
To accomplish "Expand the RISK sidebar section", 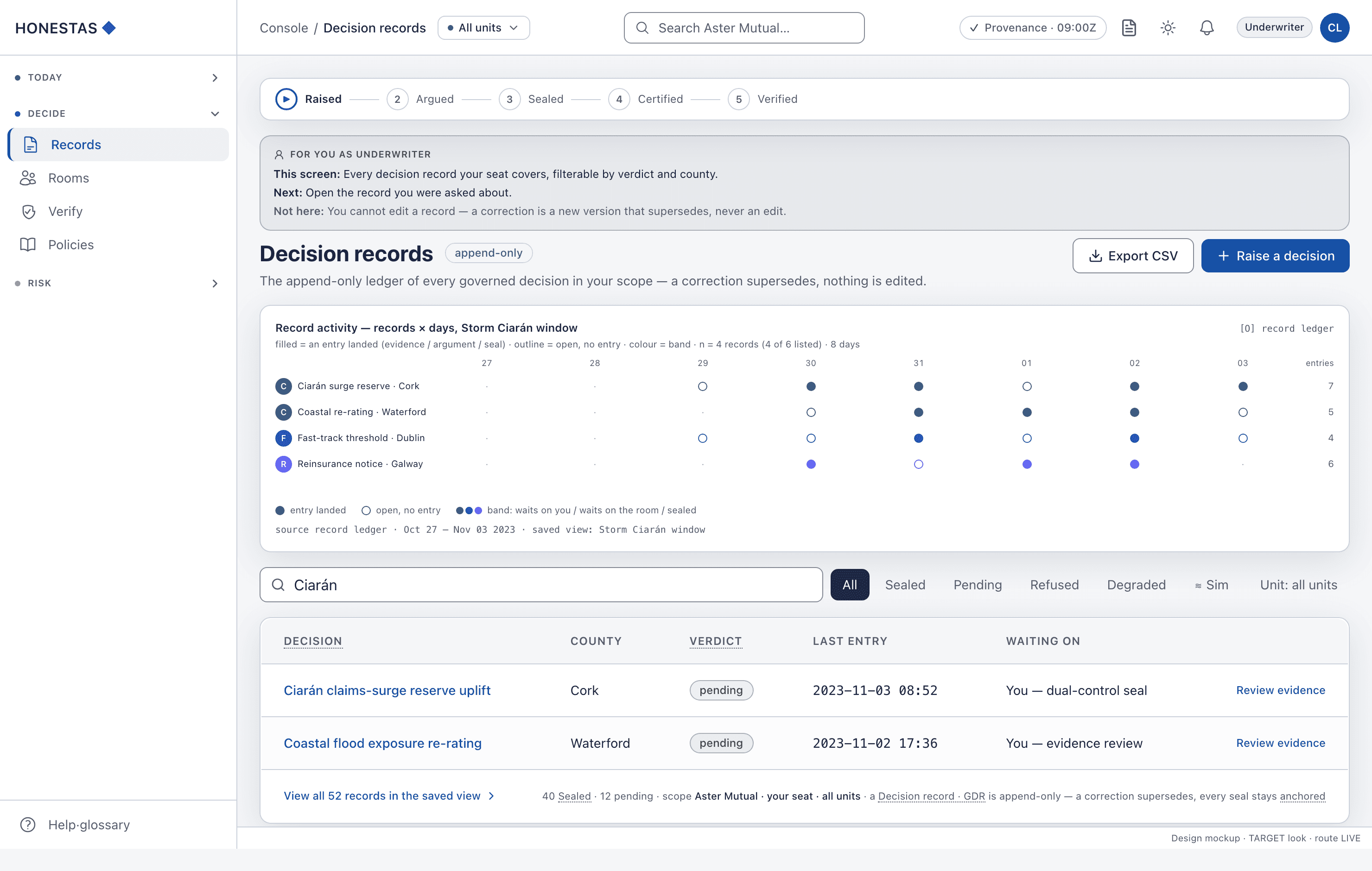I will [x=118, y=283].
